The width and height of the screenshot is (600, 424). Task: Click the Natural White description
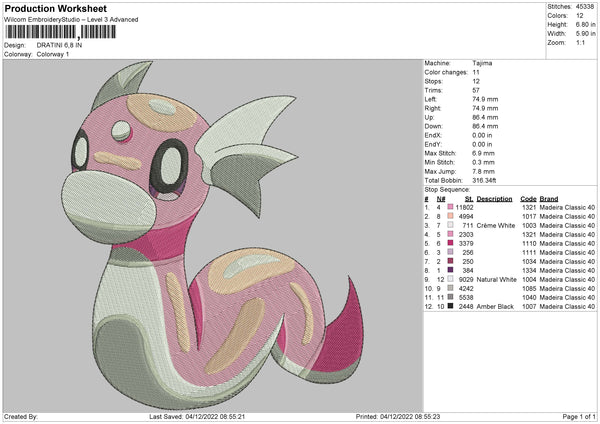[x=497, y=279]
